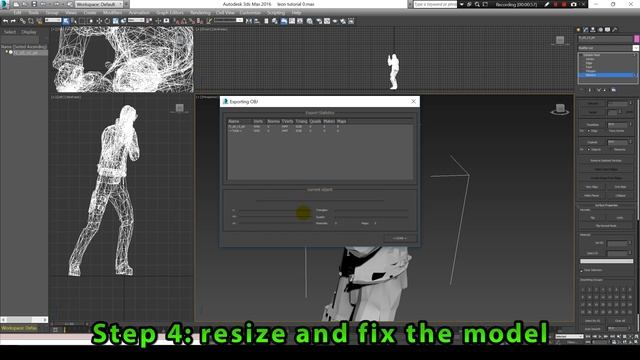Collapse the Surface Properties rollout header
This screenshot has height=360, width=640.
(x=606, y=205)
